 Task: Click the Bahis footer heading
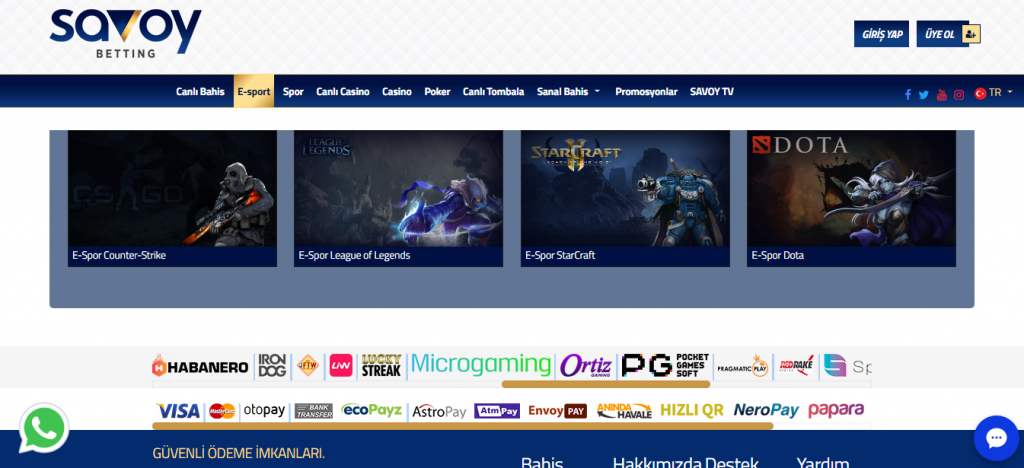[x=542, y=462]
